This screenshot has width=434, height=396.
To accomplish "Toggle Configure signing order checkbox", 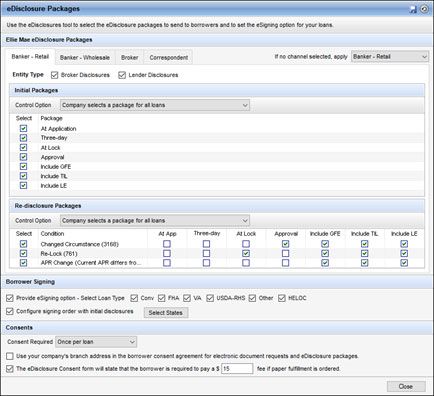I will [10, 311].
